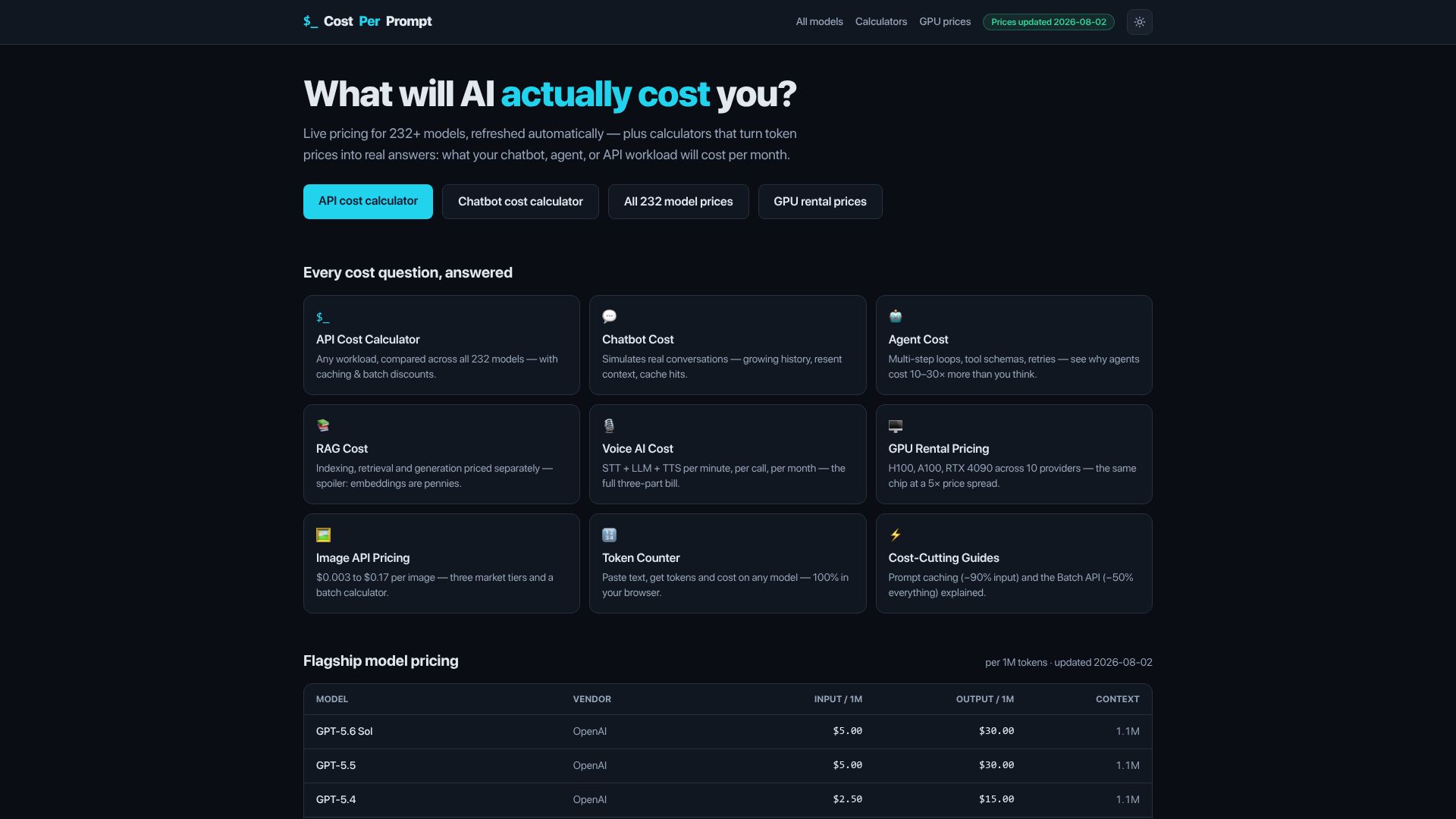Select the GPT-5.4 model name
Screen dimensions: 1456x819
pos(336,800)
